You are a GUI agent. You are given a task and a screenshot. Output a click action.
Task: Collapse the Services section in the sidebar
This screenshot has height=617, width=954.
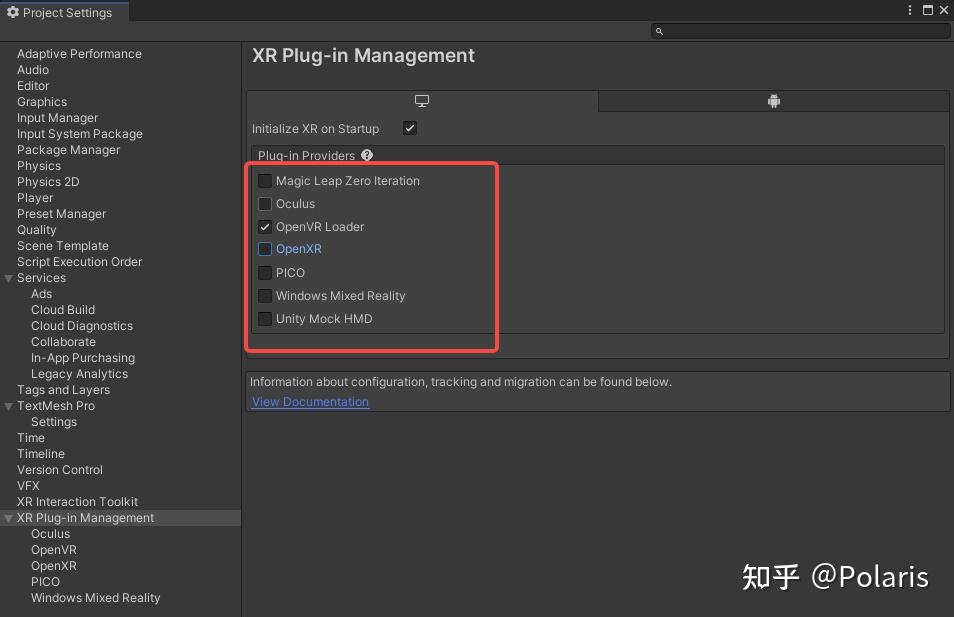9,278
